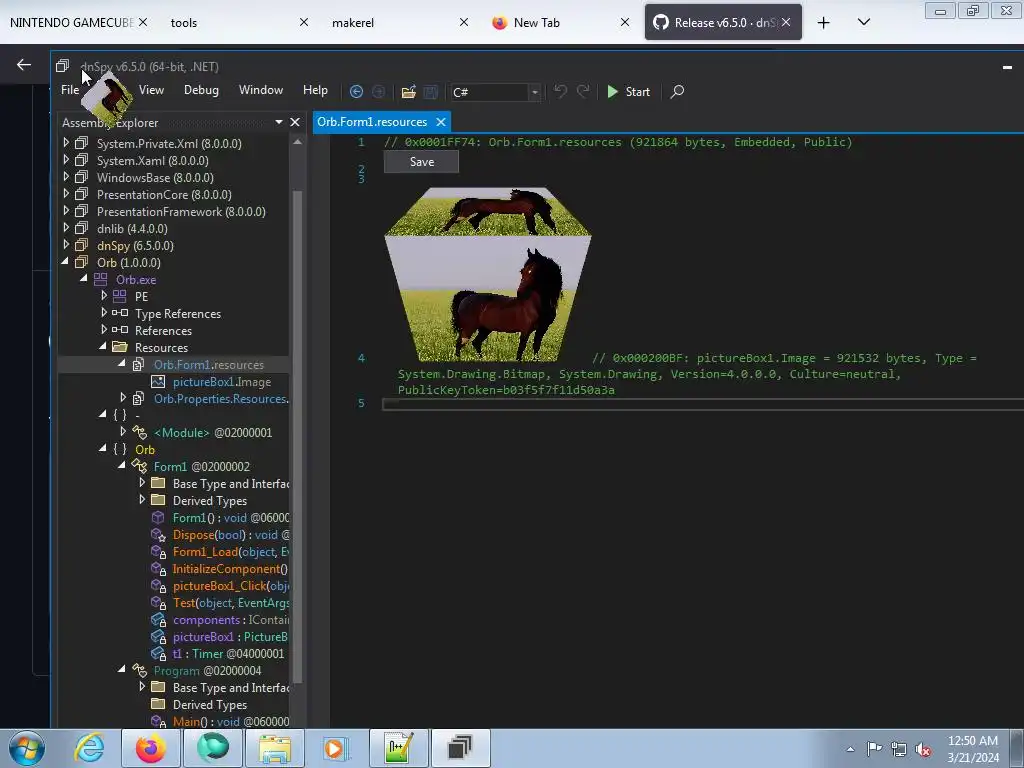The width and height of the screenshot is (1024, 768).
Task: Open the Search magnifier icon
Action: [677, 91]
